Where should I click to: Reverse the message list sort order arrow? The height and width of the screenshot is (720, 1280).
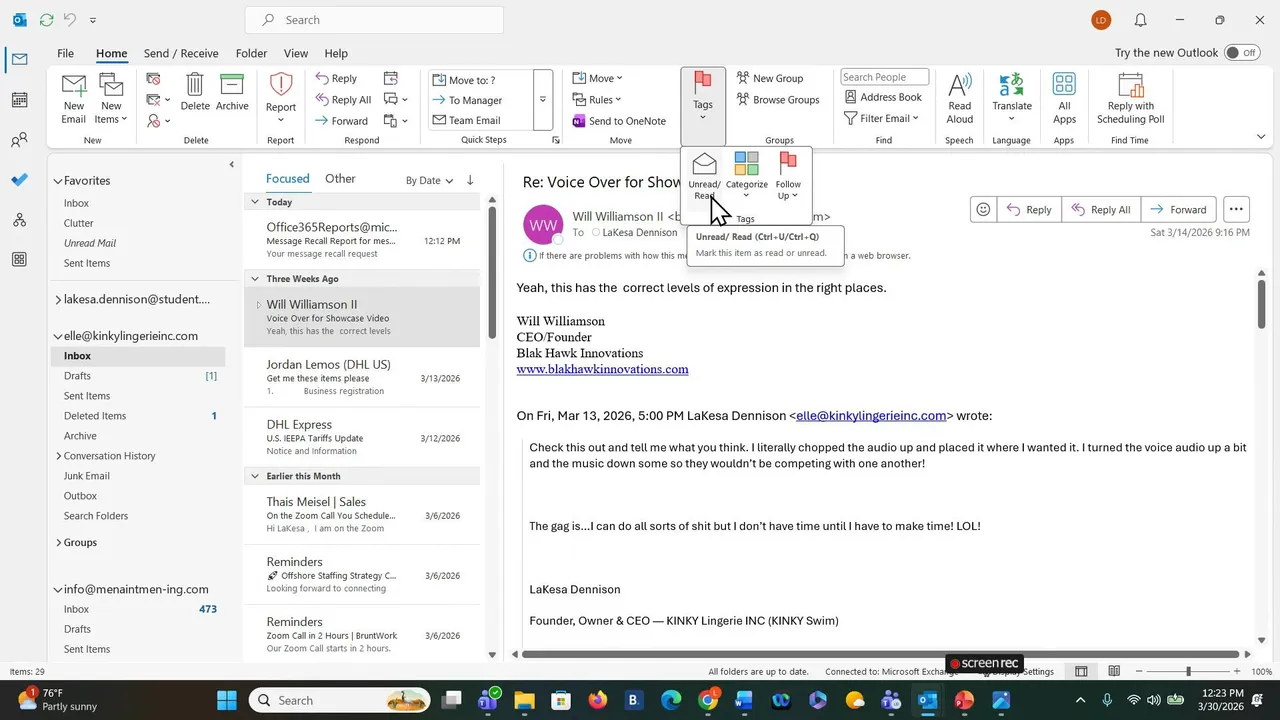[x=470, y=180]
